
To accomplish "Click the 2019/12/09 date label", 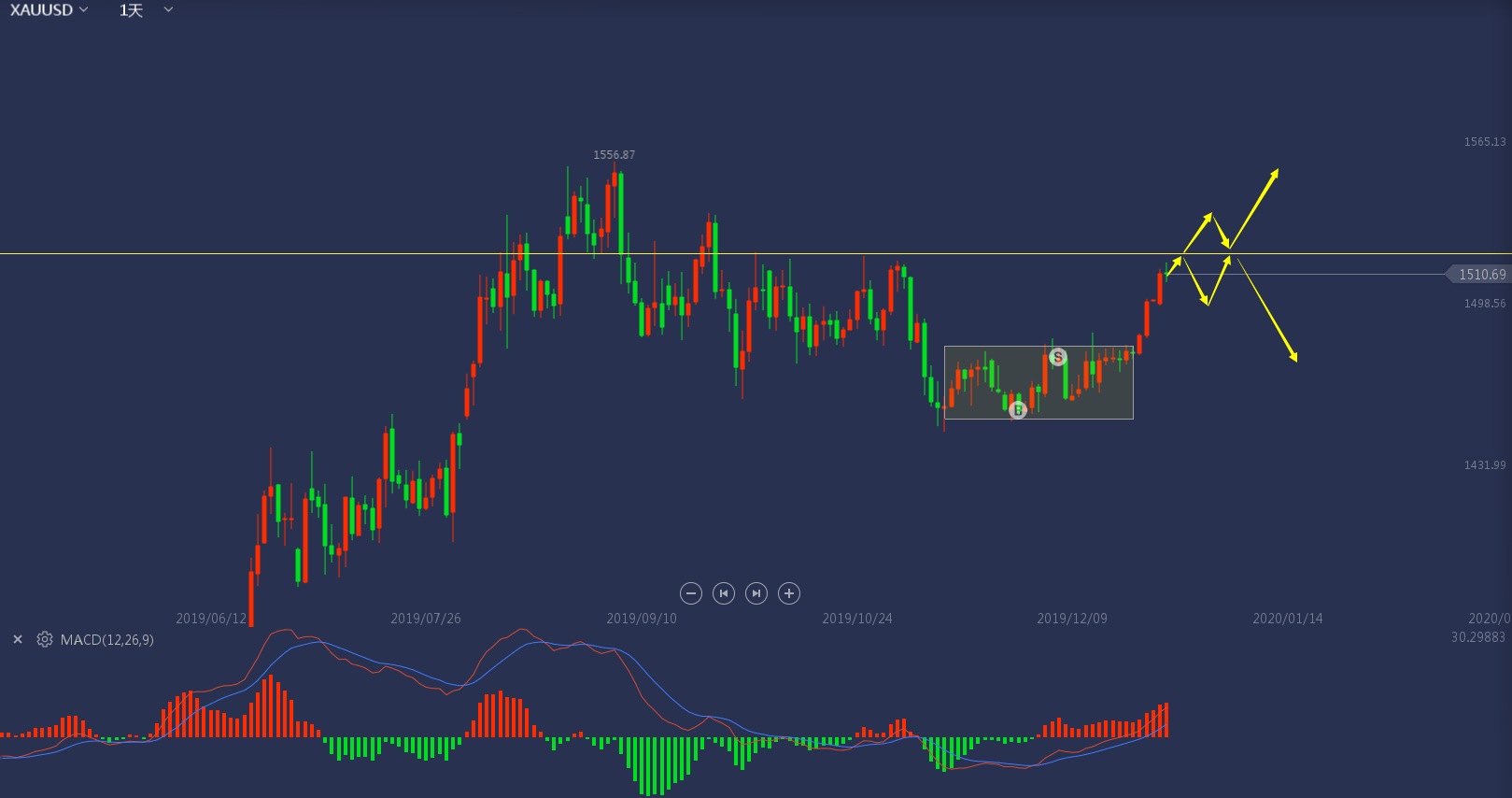I will (1072, 619).
